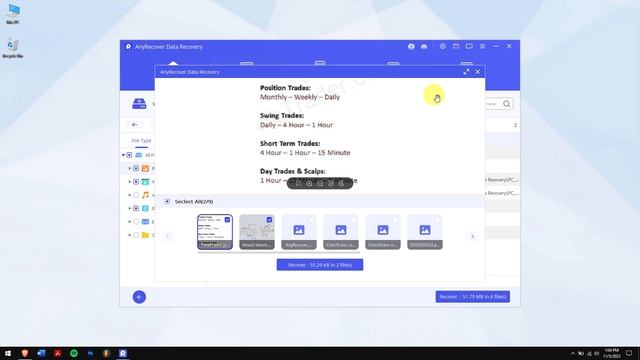
Task: Toggle the Select All checkbox in preview
Action: (x=167, y=201)
